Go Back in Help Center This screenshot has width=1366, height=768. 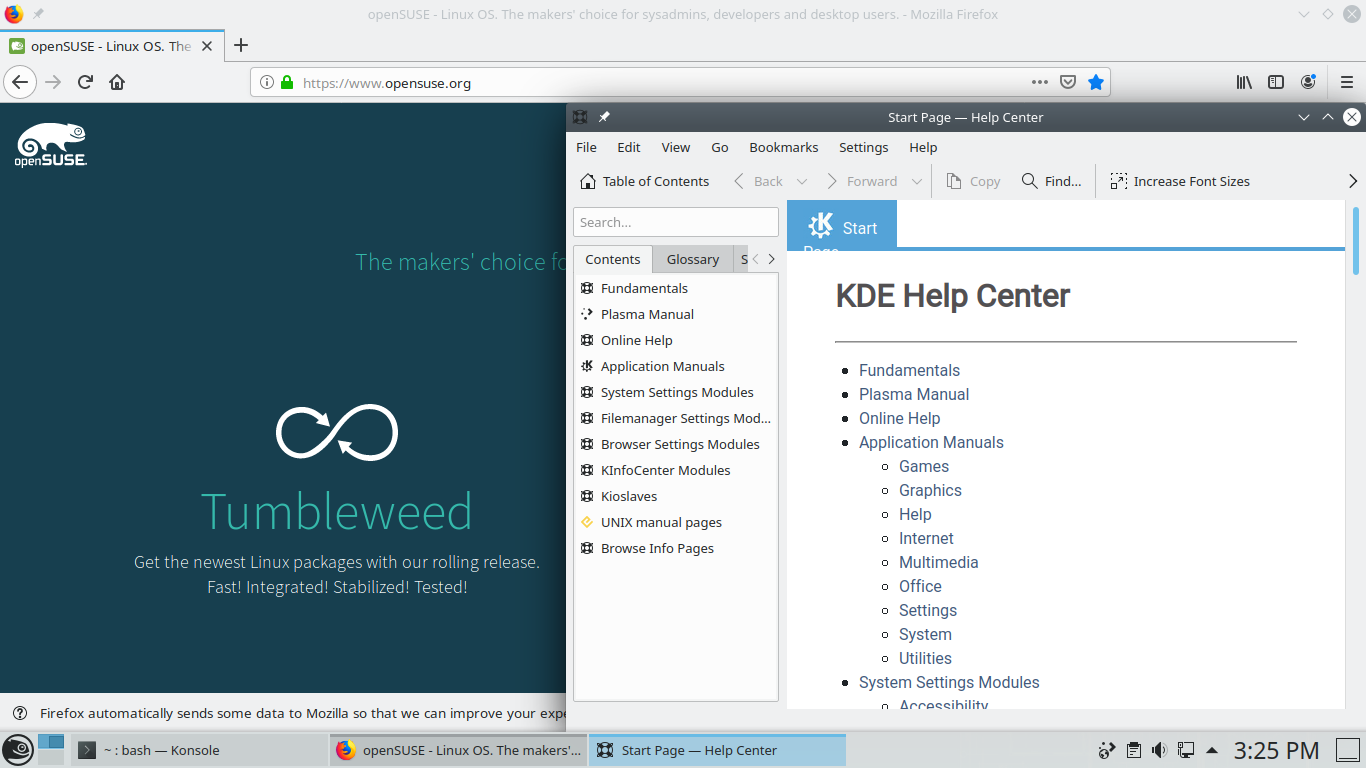pyautogui.click(x=758, y=181)
